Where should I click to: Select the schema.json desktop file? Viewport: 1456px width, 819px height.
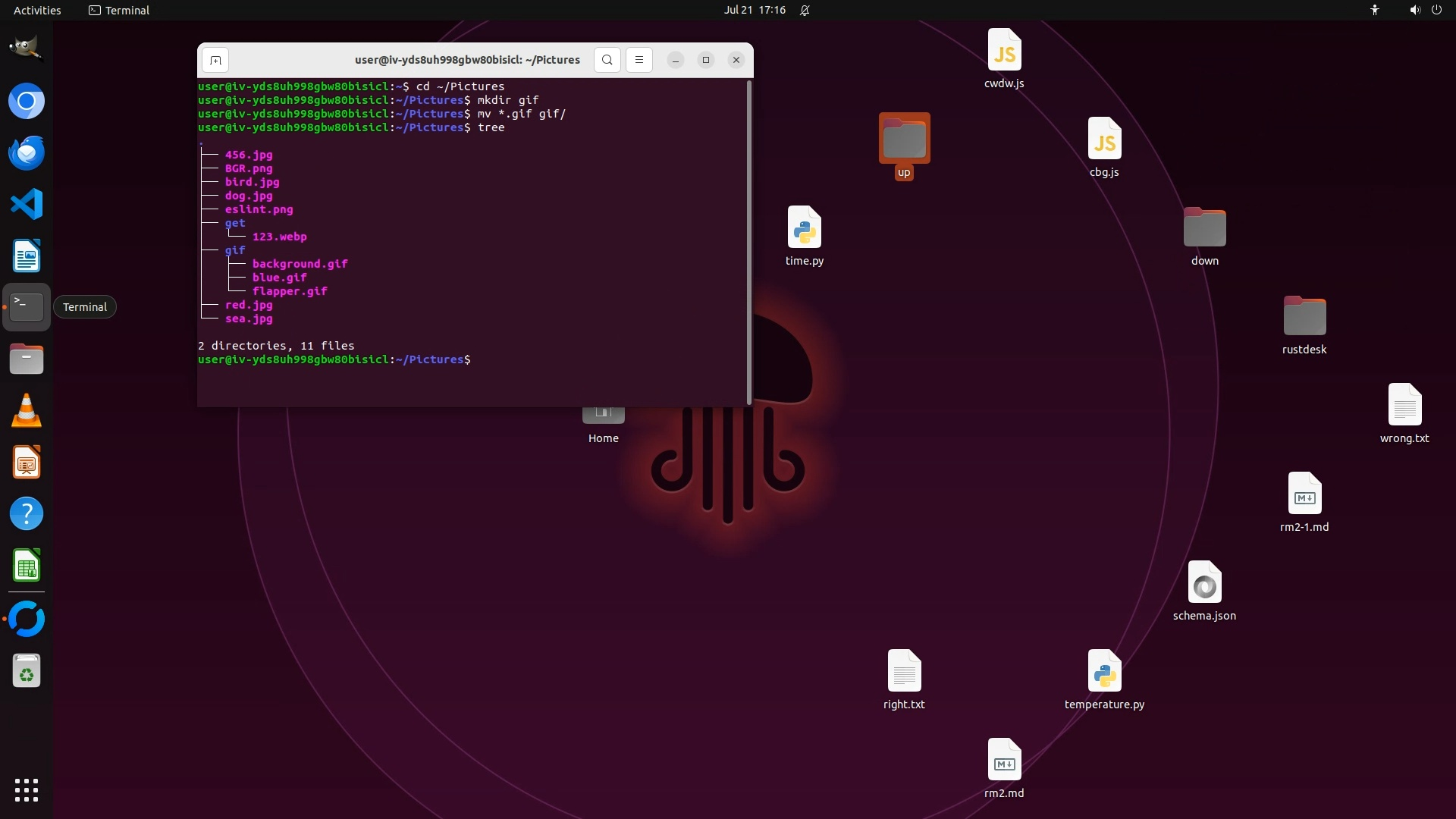[x=1204, y=584]
